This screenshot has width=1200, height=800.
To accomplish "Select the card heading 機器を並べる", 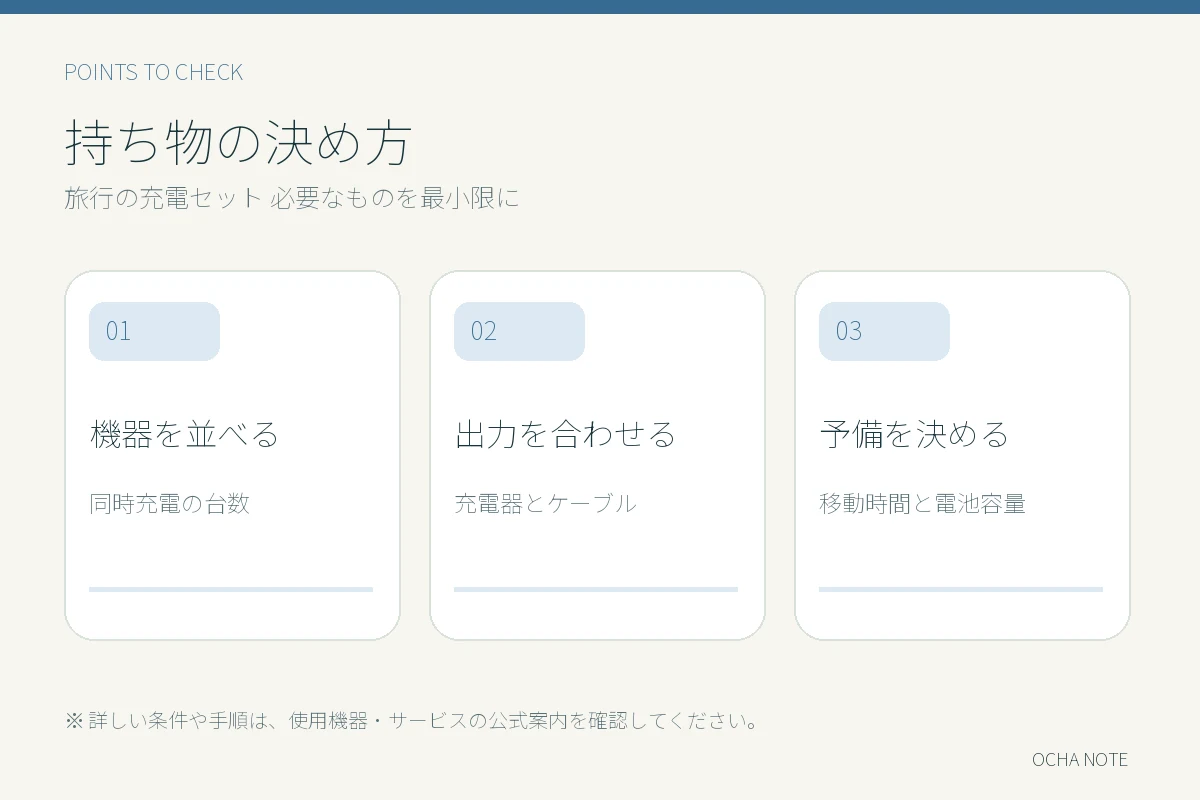I will pyautogui.click(x=185, y=434).
